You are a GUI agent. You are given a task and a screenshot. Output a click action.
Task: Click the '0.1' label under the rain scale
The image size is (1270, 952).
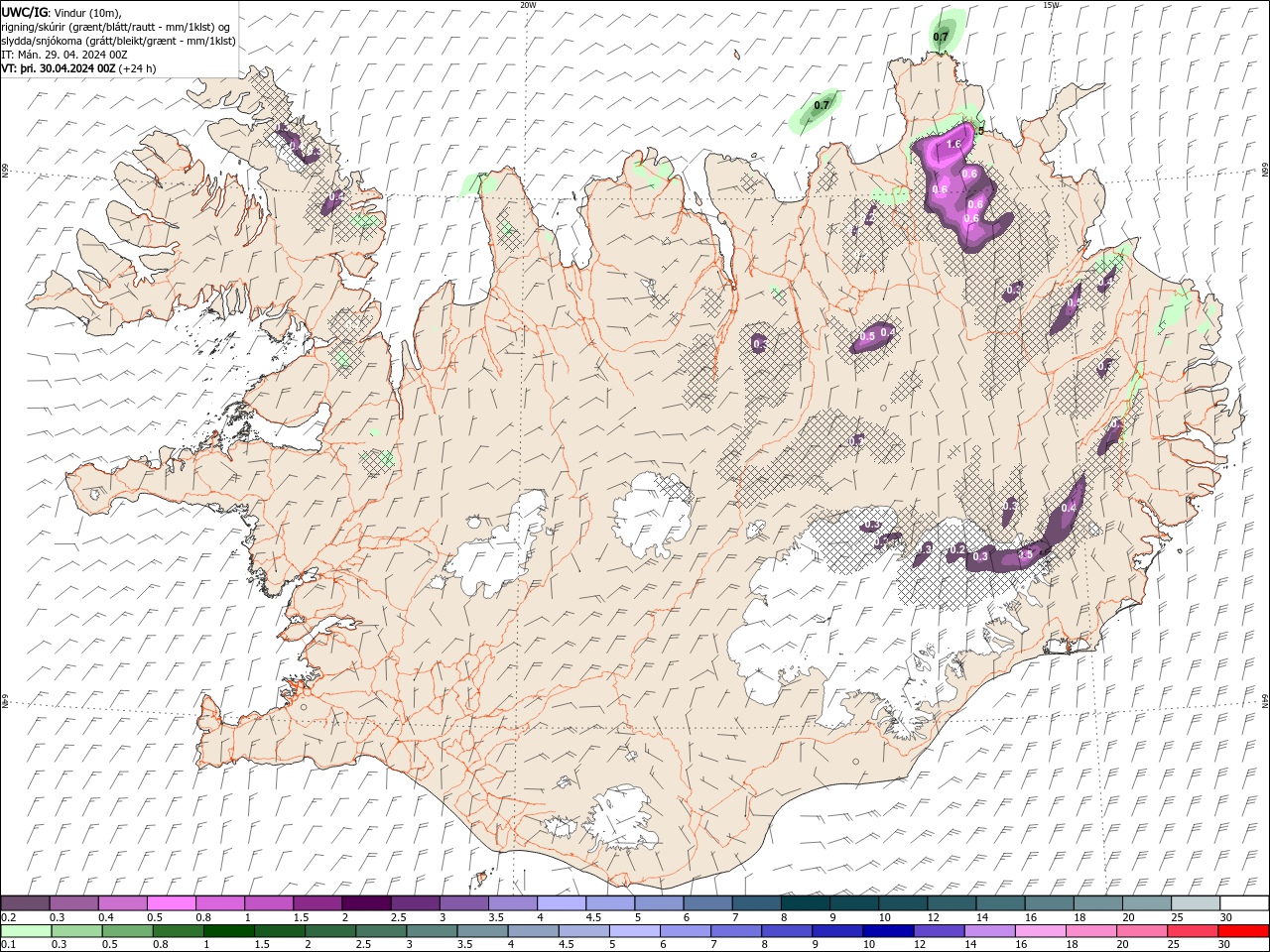tap(8, 944)
